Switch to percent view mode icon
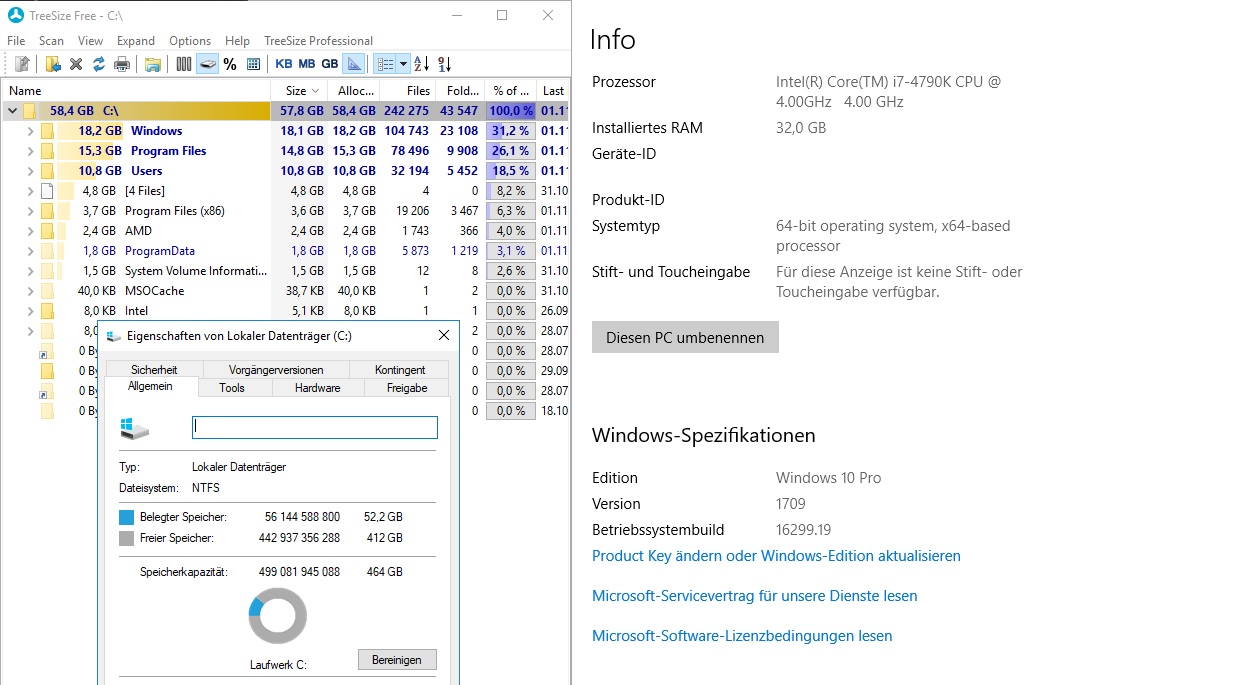The height and width of the screenshot is (685, 1249). (230, 64)
